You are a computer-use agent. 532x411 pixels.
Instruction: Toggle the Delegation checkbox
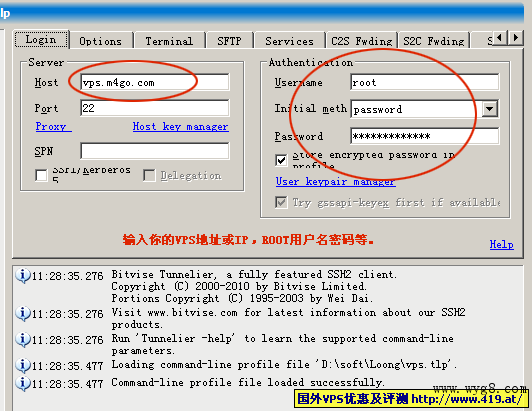coord(149,175)
